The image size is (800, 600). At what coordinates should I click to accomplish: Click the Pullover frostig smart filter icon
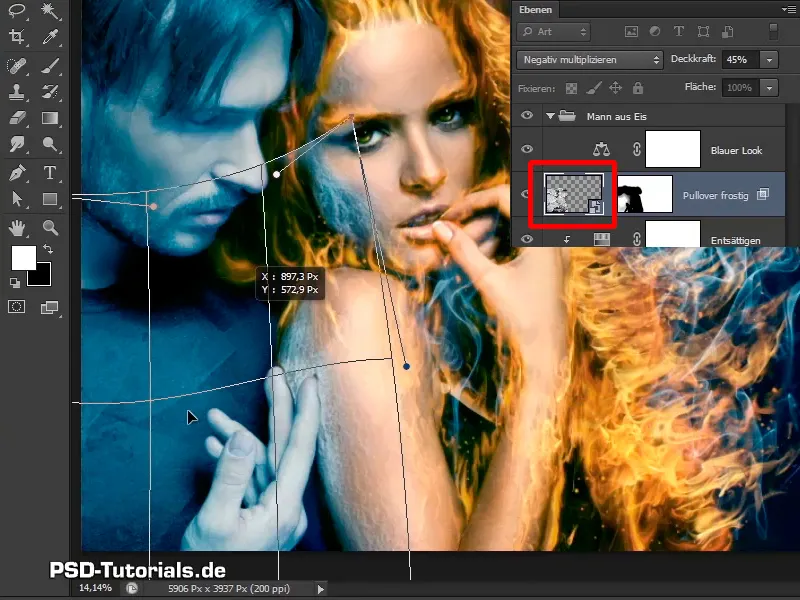coord(763,194)
